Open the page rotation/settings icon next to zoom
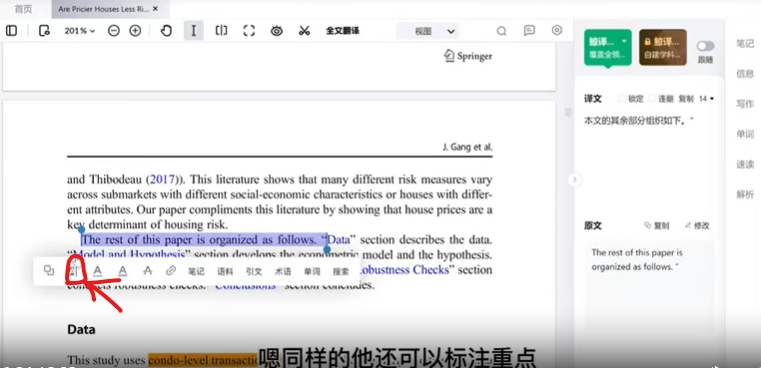The image size is (761, 368). click(x=44, y=31)
